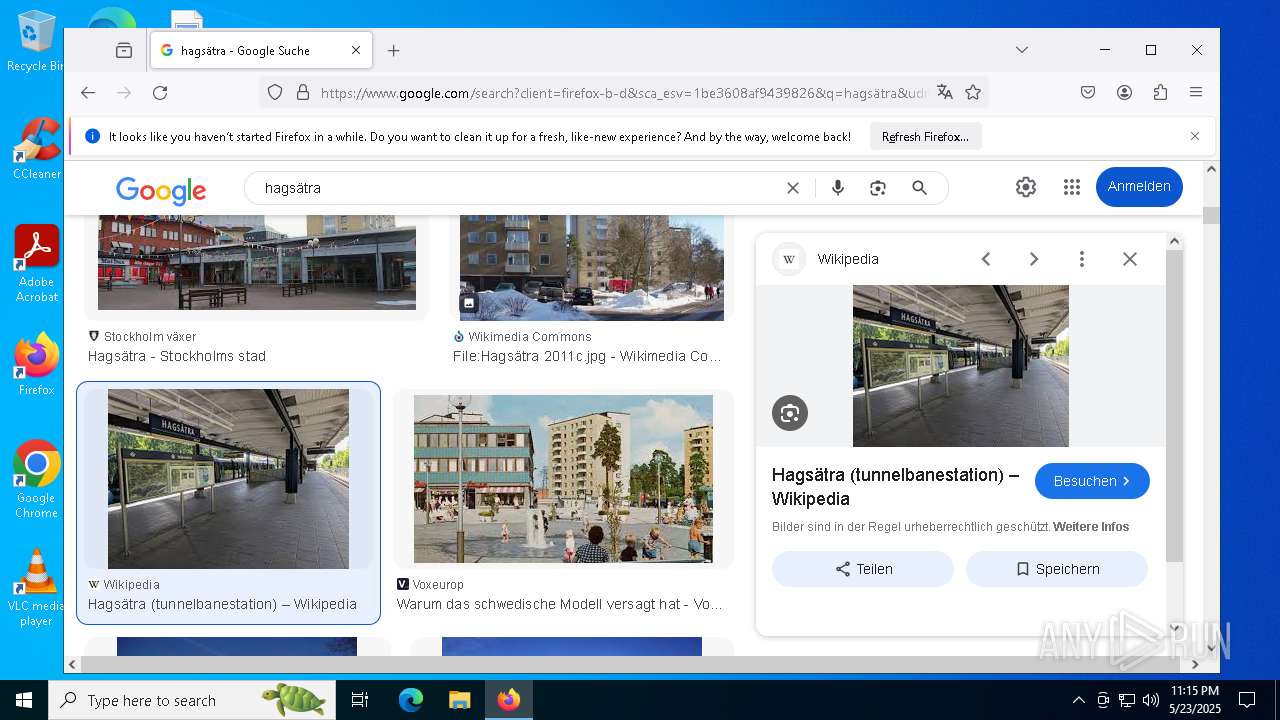Screen dimensions: 1280x720
Task: Open the VLC media player shortcut
Action: [x=37, y=588]
